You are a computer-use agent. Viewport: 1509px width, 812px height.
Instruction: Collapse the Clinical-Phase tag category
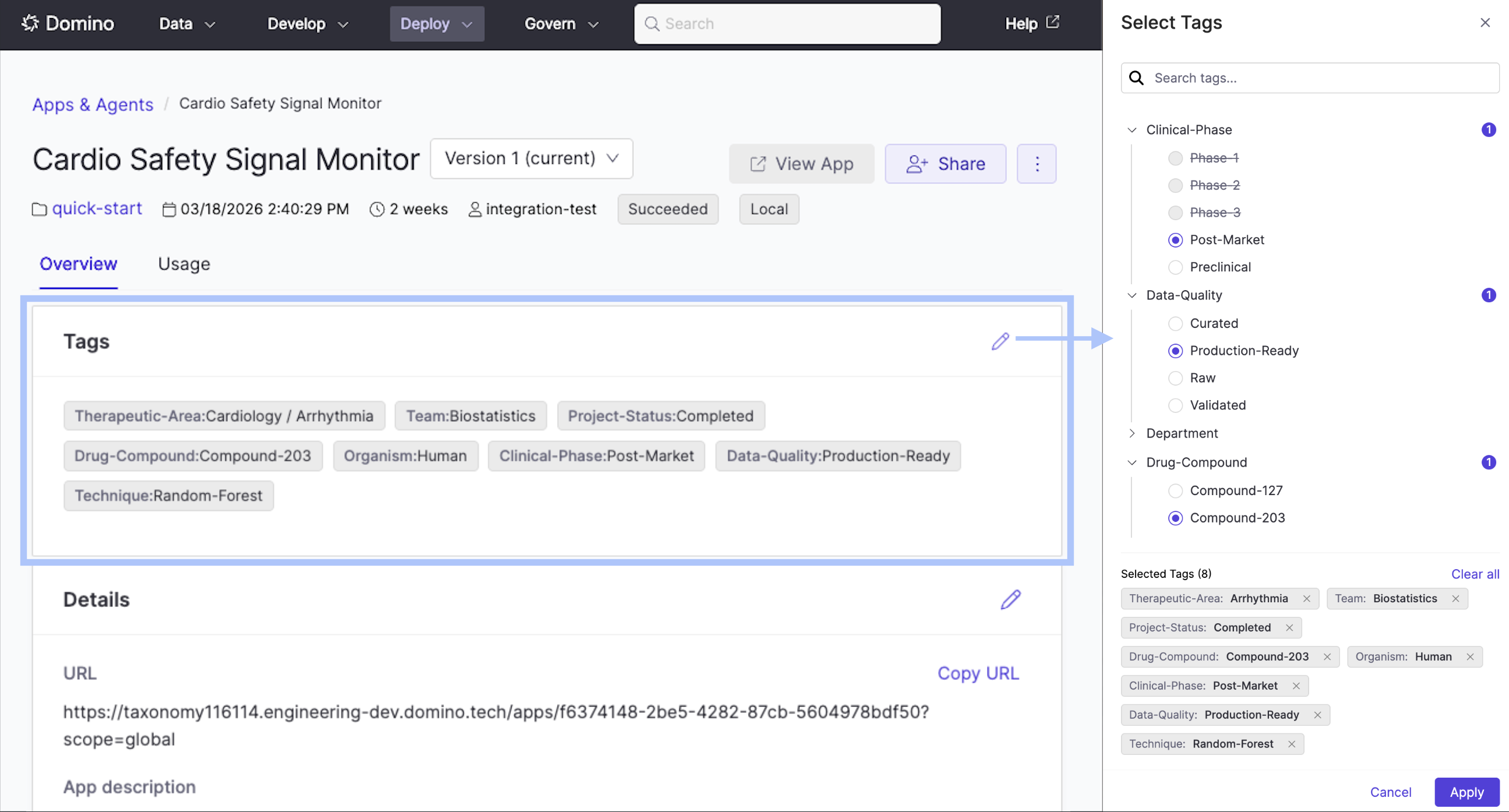click(1131, 130)
